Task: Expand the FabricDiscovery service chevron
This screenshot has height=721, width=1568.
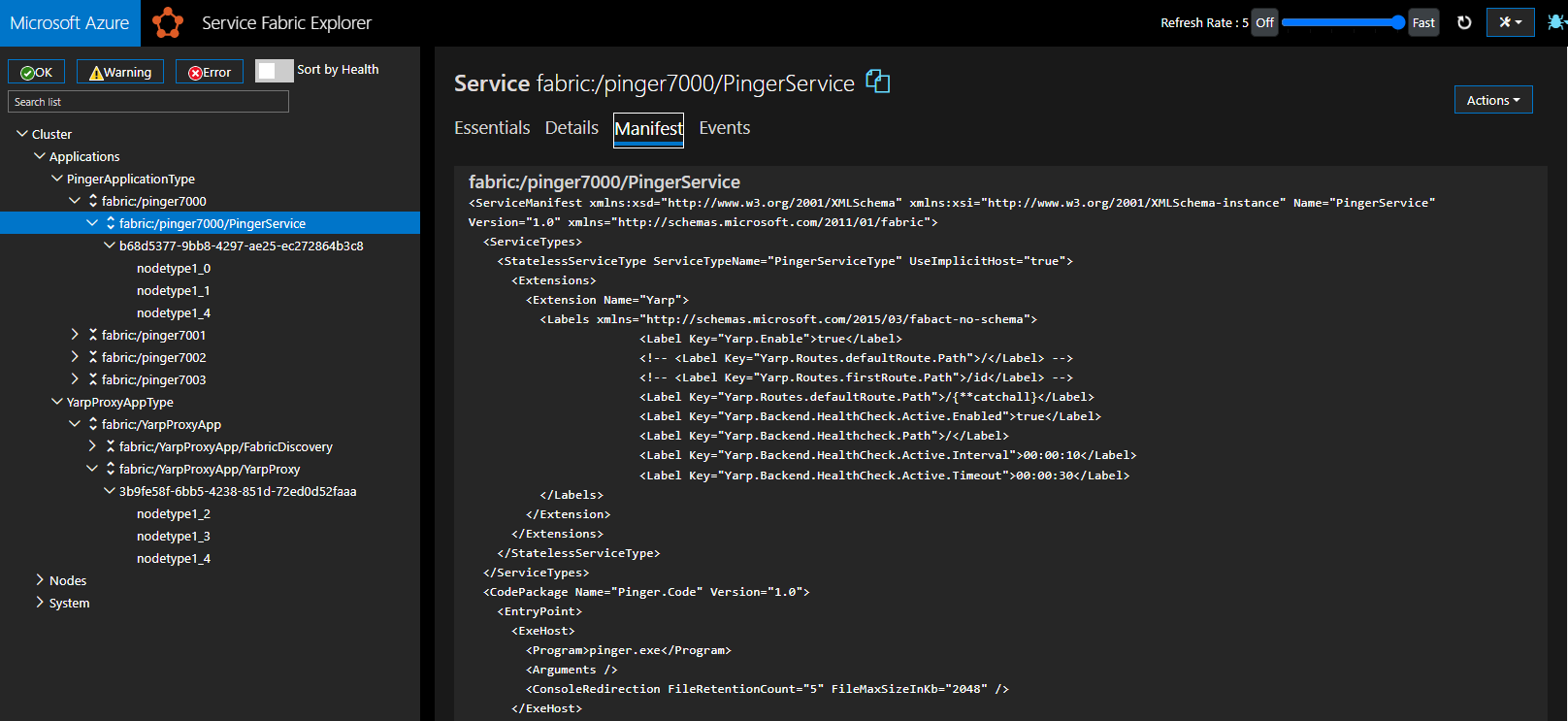Action: click(x=92, y=445)
